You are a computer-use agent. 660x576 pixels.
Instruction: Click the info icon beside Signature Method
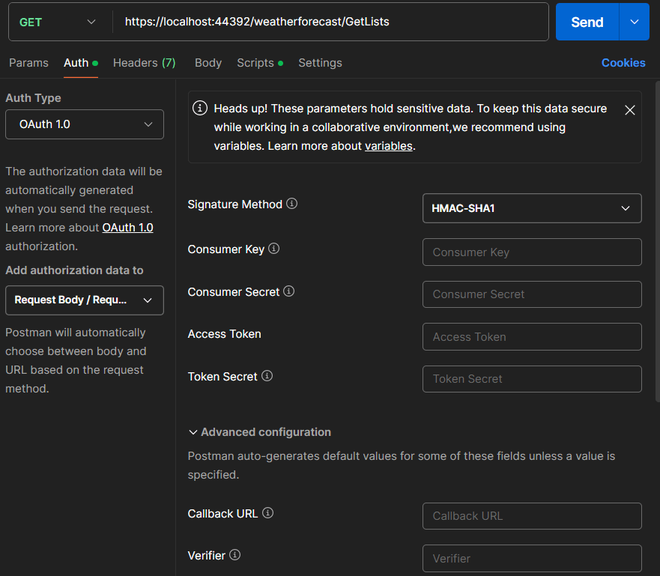[x=292, y=204]
